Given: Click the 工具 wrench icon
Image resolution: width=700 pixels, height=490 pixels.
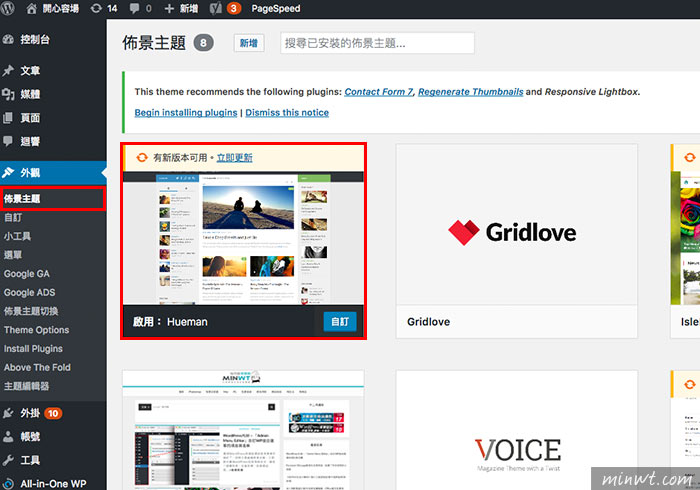Looking at the screenshot, I should (8, 460).
